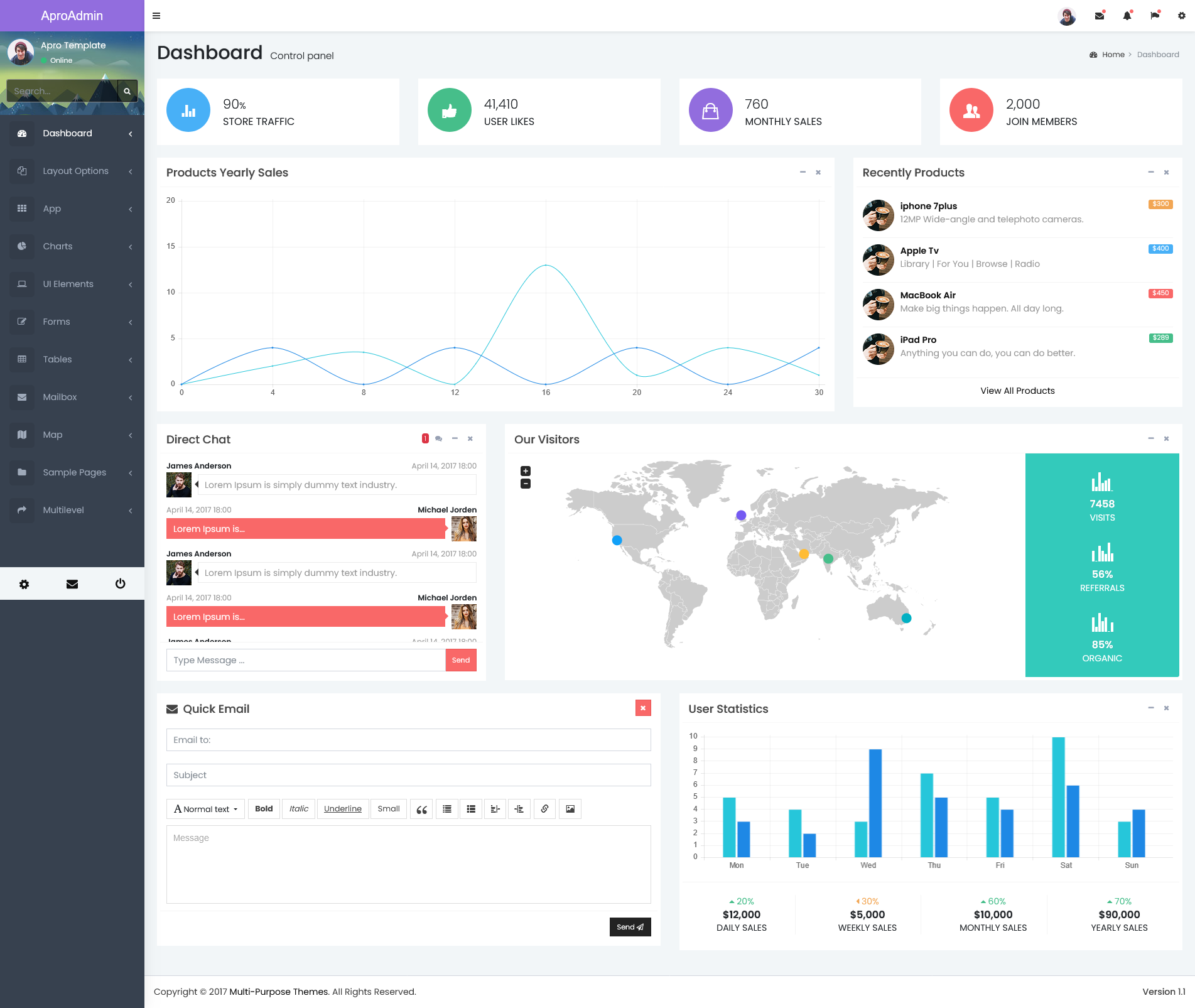Expand Map submenu chevron
The image size is (1195, 1008).
[130, 435]
